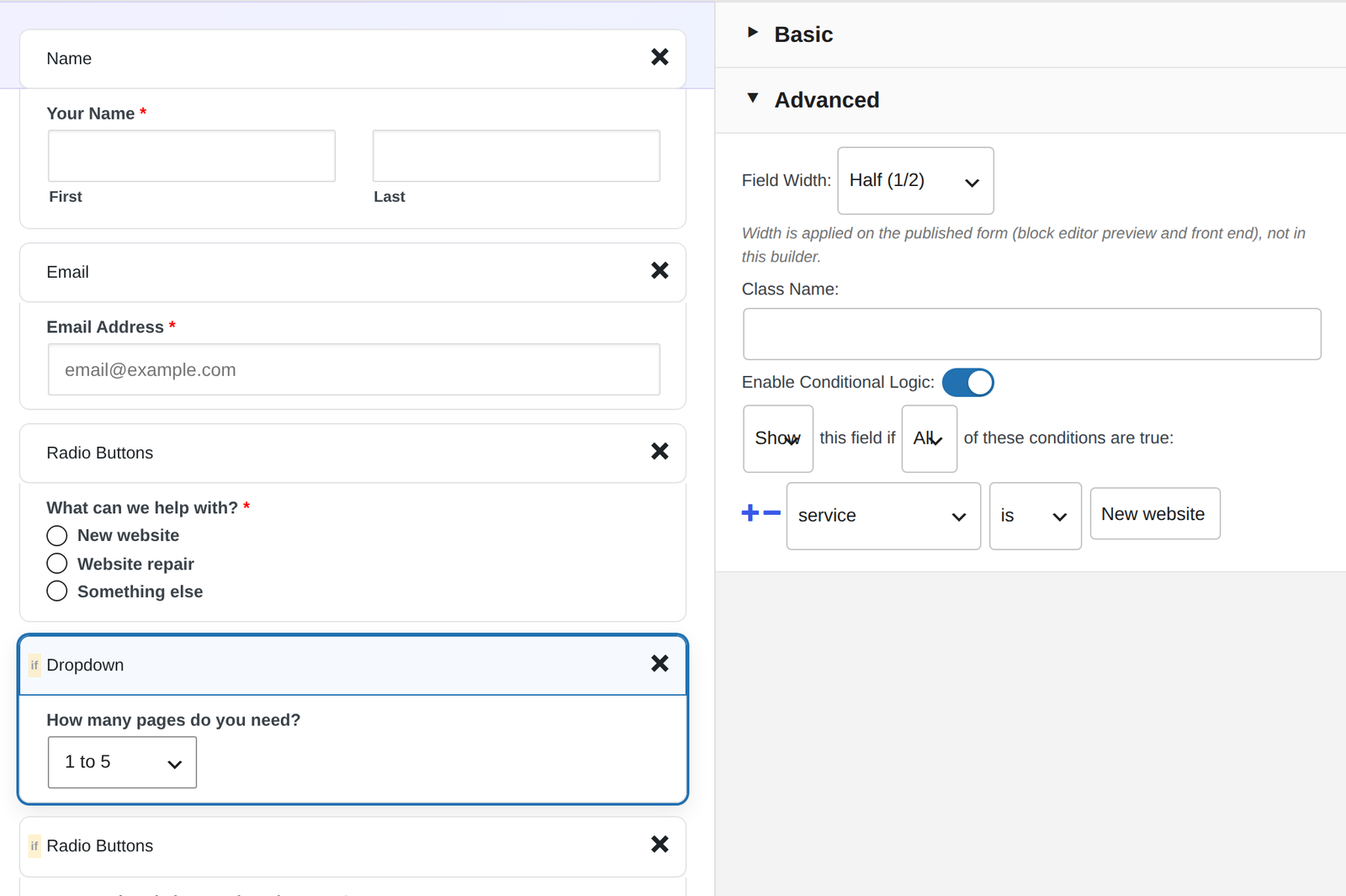Screen dimensions: 1346x896
Task: Click the 'Your Name' field label
Action: [x=91, y=114]
